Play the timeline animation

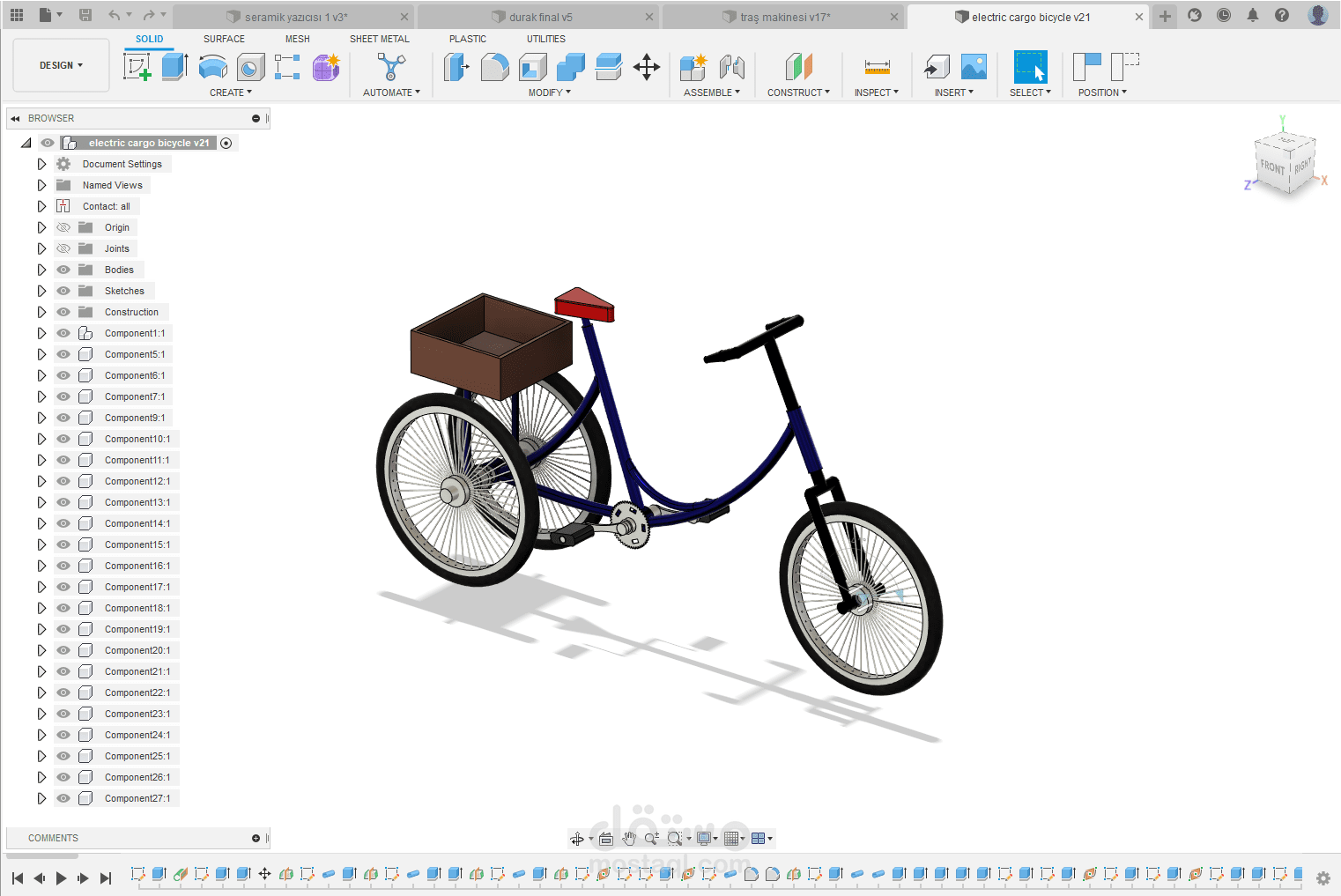(x=61, y=878)
